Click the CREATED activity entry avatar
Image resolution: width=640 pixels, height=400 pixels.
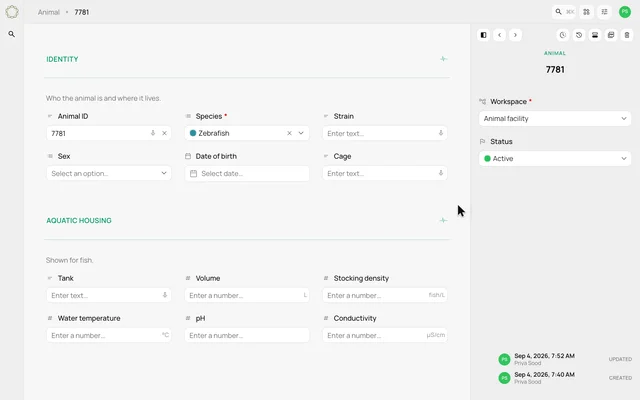(504, 378)
